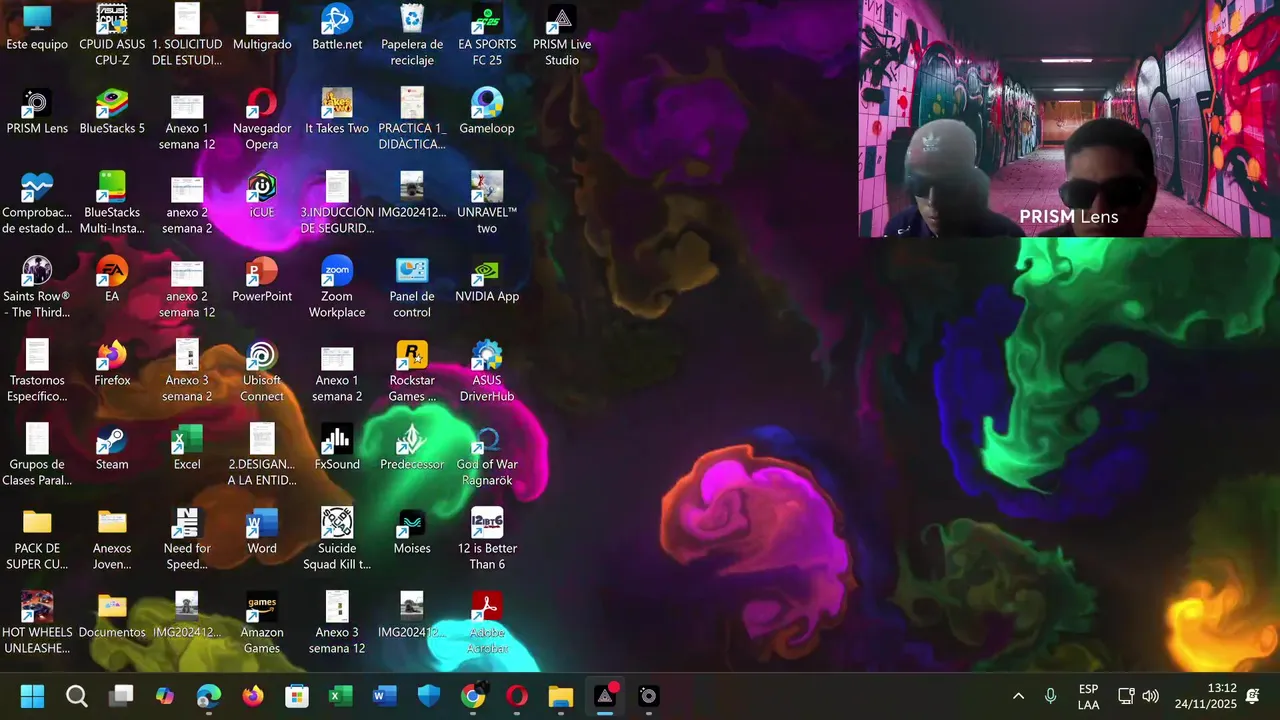Select Suicide Squad Kill the Justice League icon

[x=337, y=539]
